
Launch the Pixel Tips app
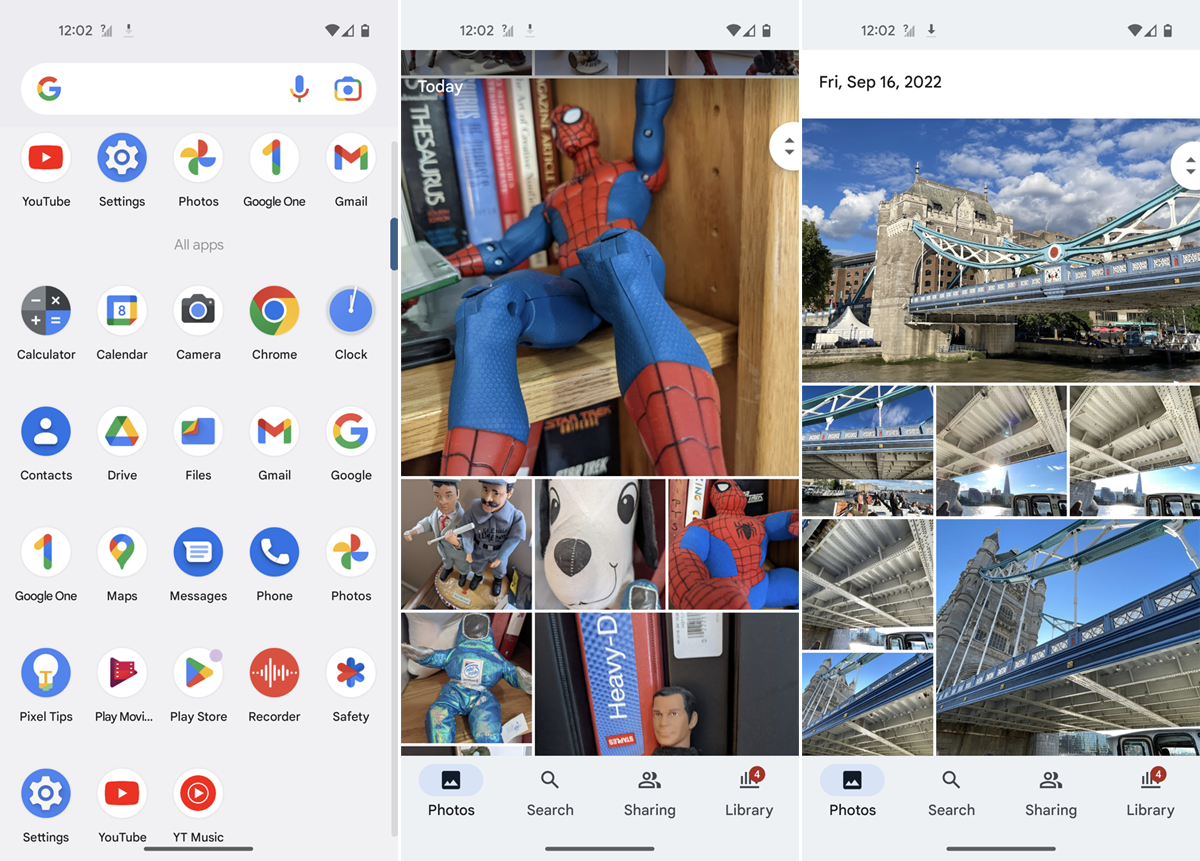click(x=46, y=674)
